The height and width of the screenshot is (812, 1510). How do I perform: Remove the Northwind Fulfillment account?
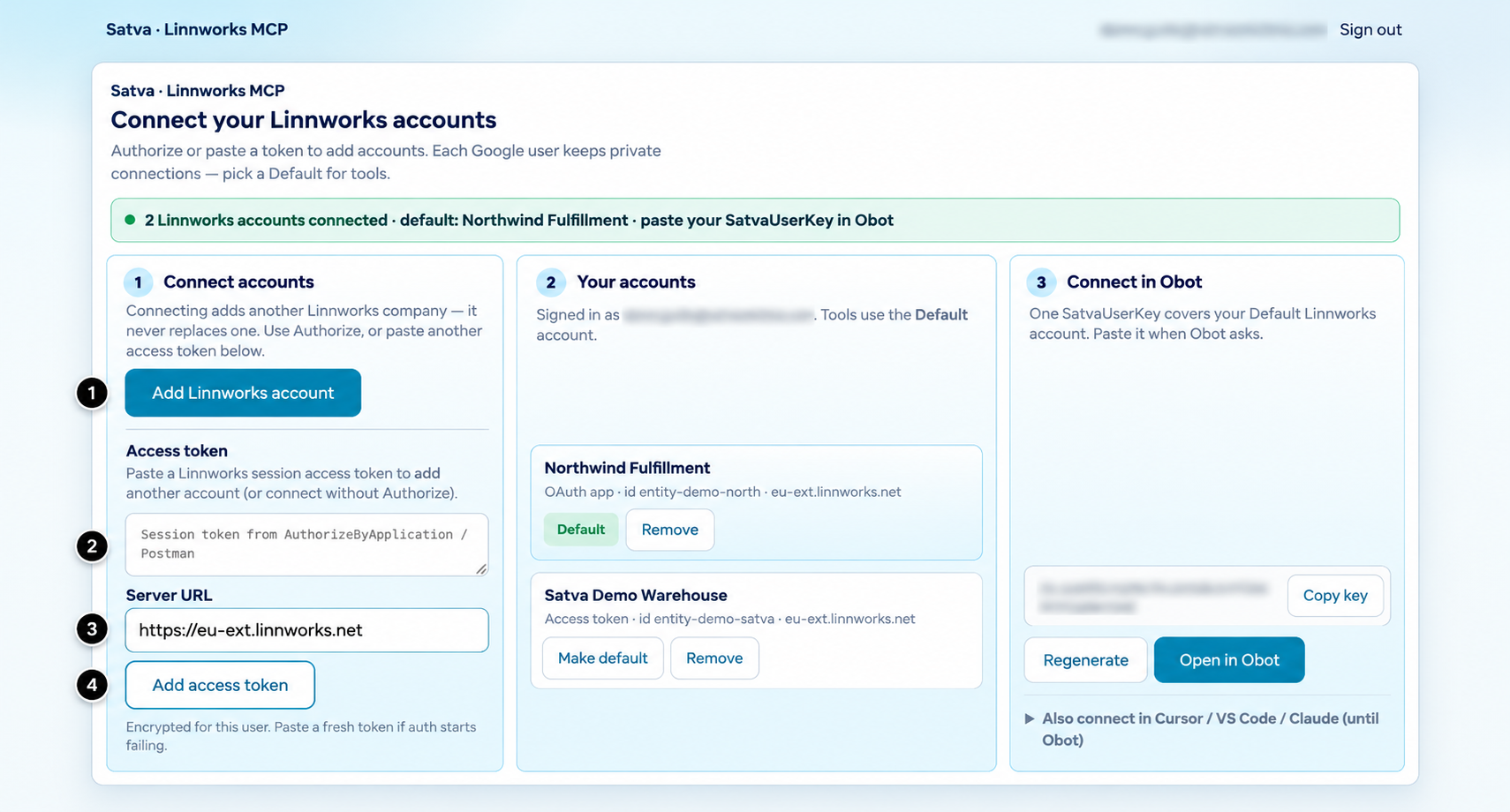[x=669, y=530]
